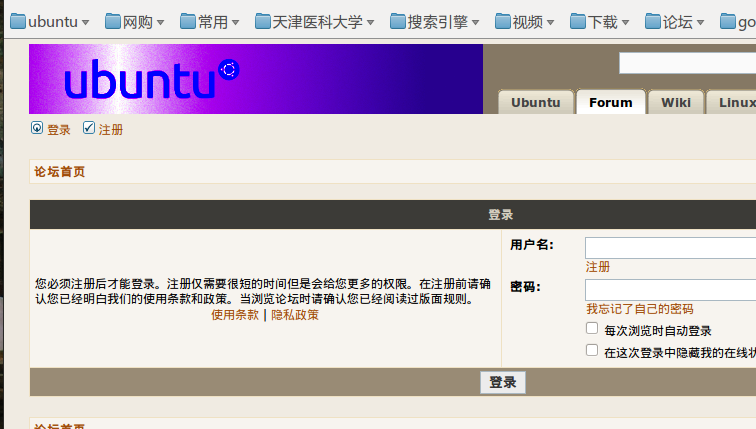Click the 常用 bookmark folder icon
Image resolution: width=756 pixels, height=429 pixels.
[188, 22]
